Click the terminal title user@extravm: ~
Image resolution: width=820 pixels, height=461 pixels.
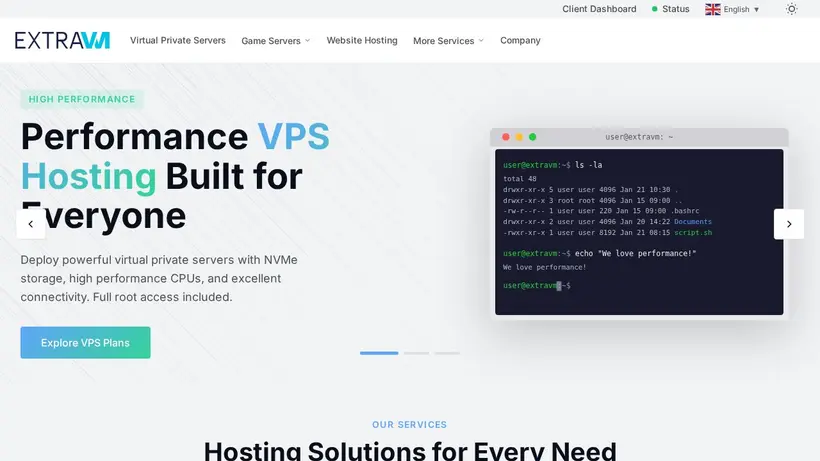(x=639, y=137)
